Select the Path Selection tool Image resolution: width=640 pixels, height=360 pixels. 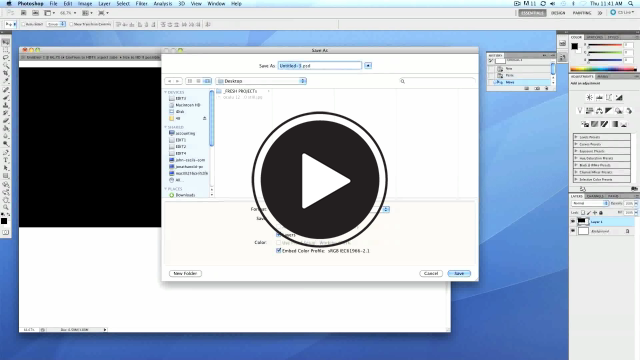pyautogui.click(x=6, y=168)
